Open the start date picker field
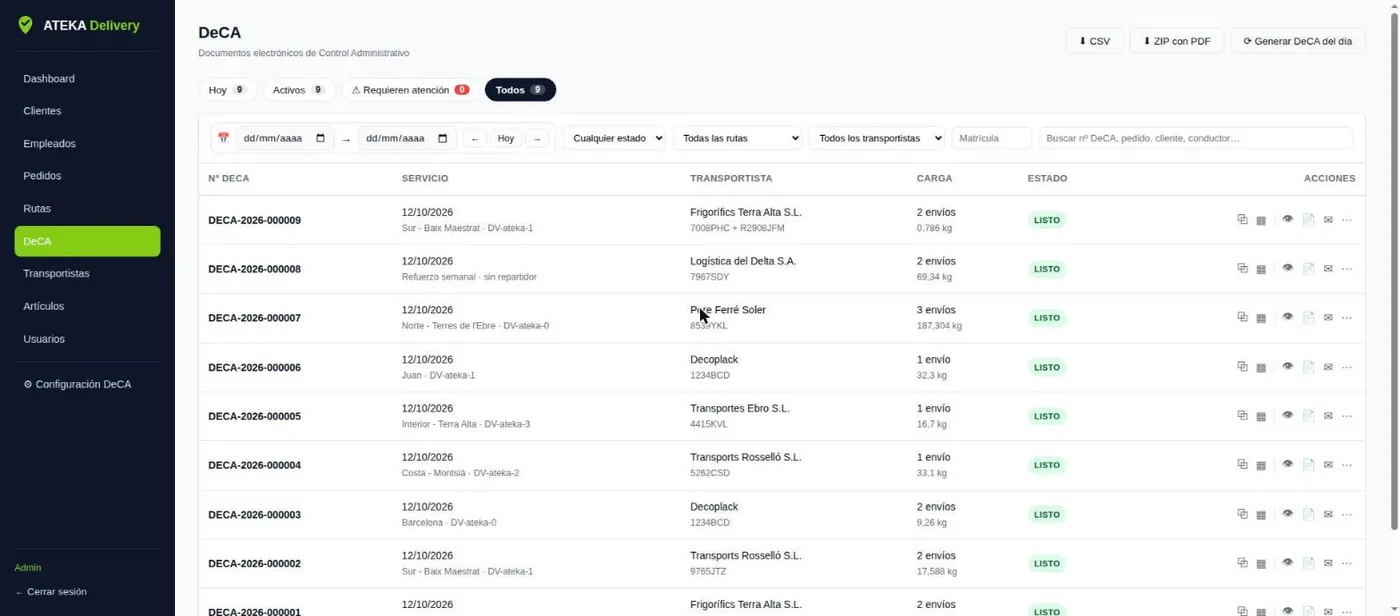Viewport: 1400px width, 616px height. [x=284, y=138]
